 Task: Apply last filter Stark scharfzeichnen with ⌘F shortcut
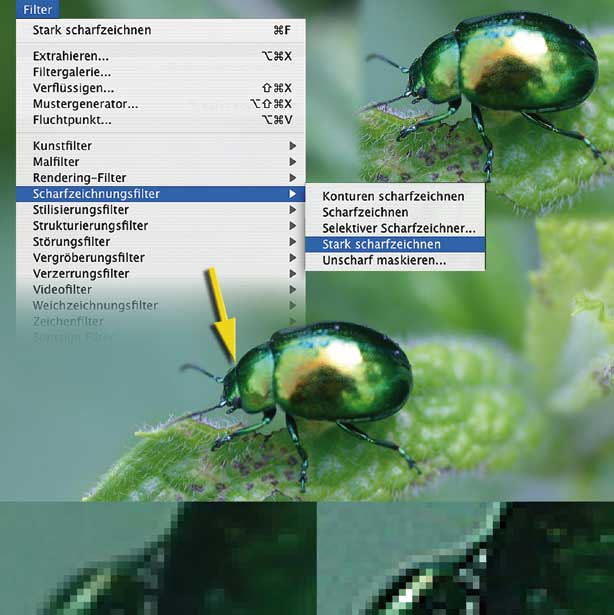pyautogui.click(x=160, y=30)
